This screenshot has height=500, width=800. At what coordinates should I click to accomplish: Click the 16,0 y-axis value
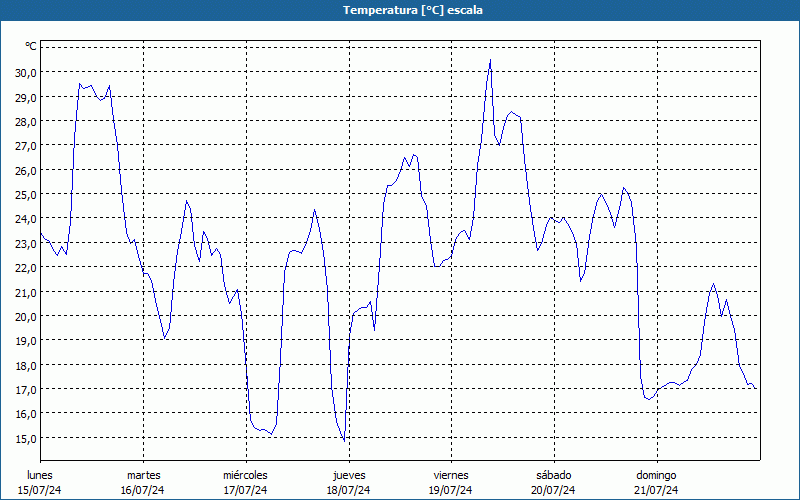point(26,414)
